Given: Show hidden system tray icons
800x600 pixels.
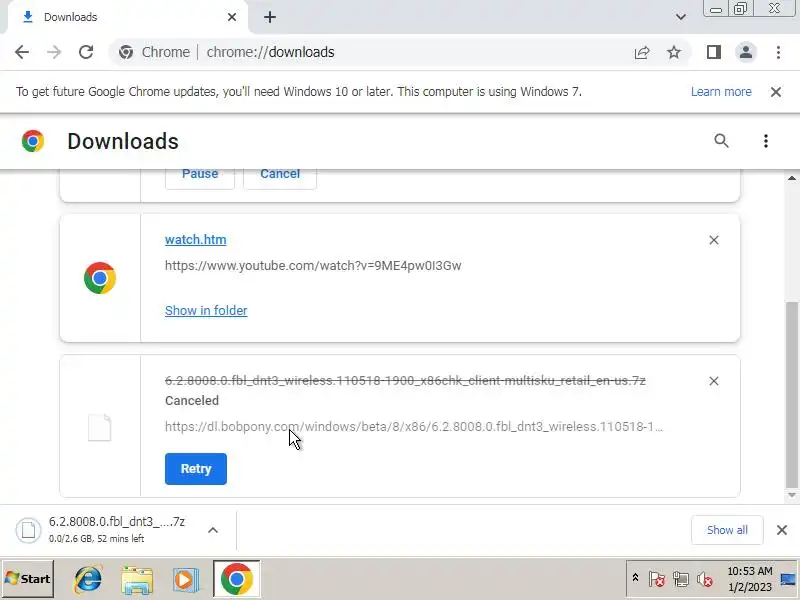Looking at the screenshot, I should (x=635, y=578).
